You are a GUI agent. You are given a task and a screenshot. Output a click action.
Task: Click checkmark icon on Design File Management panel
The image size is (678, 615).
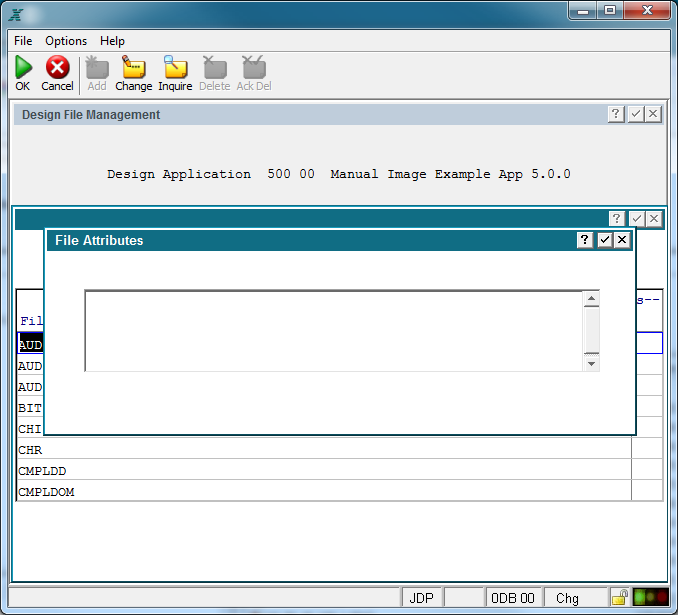[636, 114]
